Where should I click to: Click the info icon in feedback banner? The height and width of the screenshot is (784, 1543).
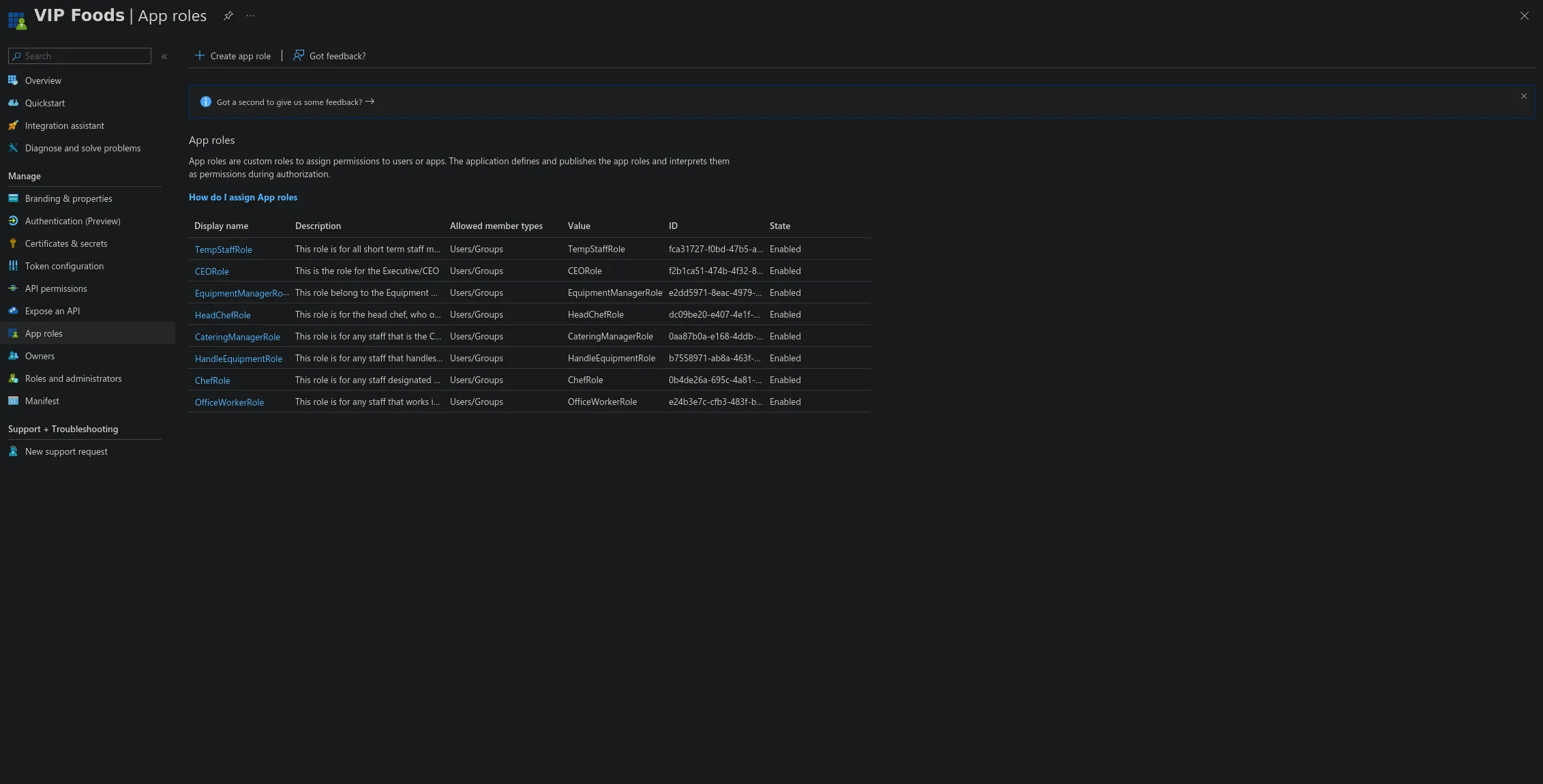click(205, 102)
